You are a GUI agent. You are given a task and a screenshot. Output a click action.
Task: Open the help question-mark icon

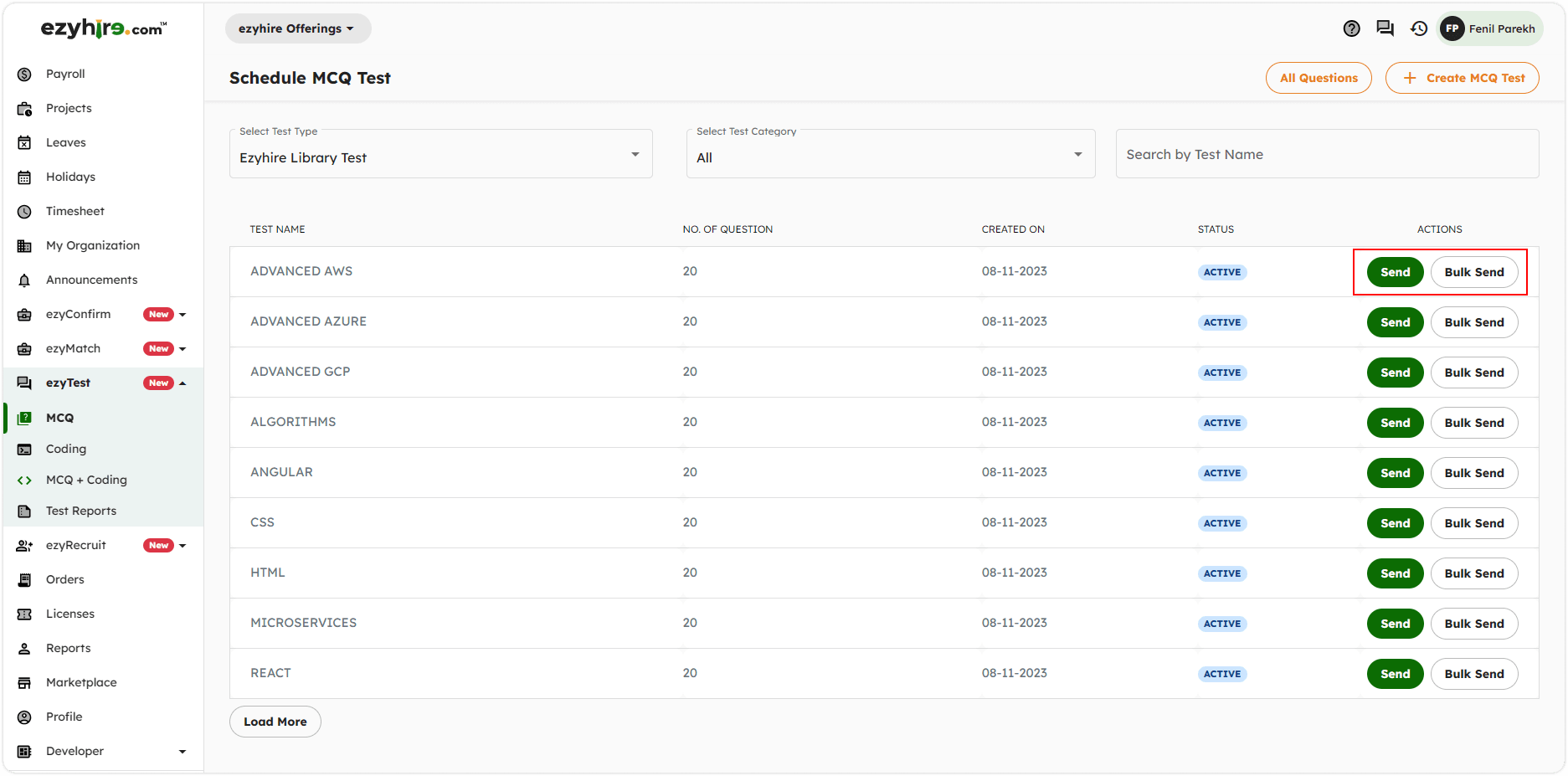point(1351,28)
